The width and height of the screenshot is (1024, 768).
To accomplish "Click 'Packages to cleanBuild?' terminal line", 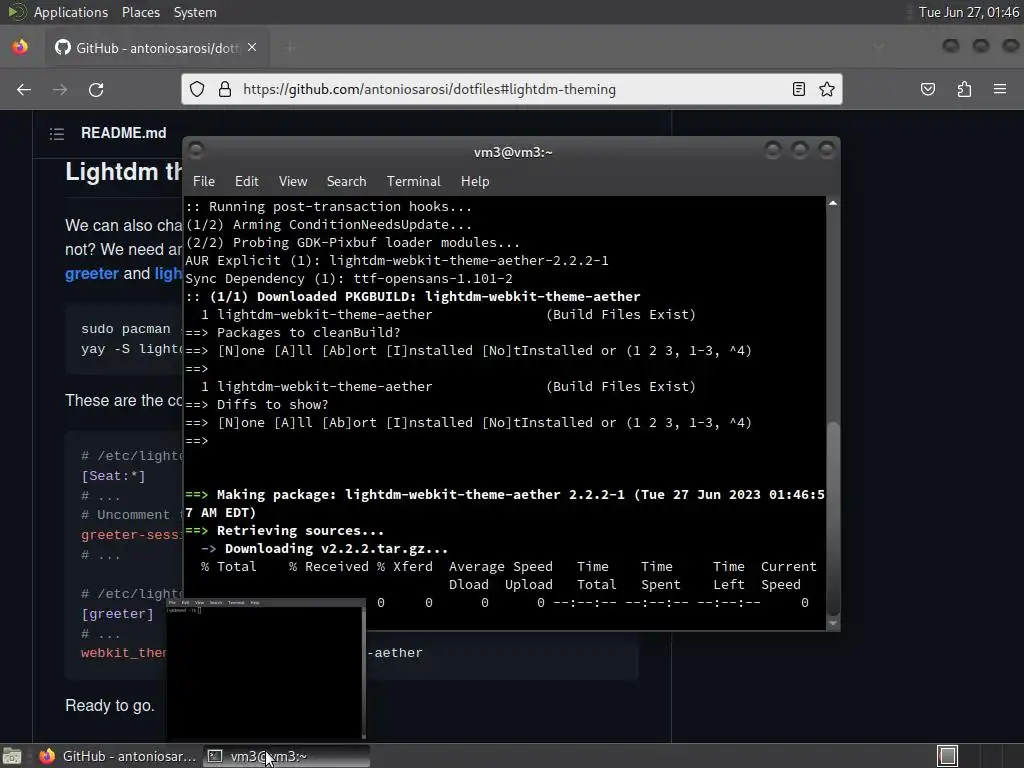I will (293, 332).
